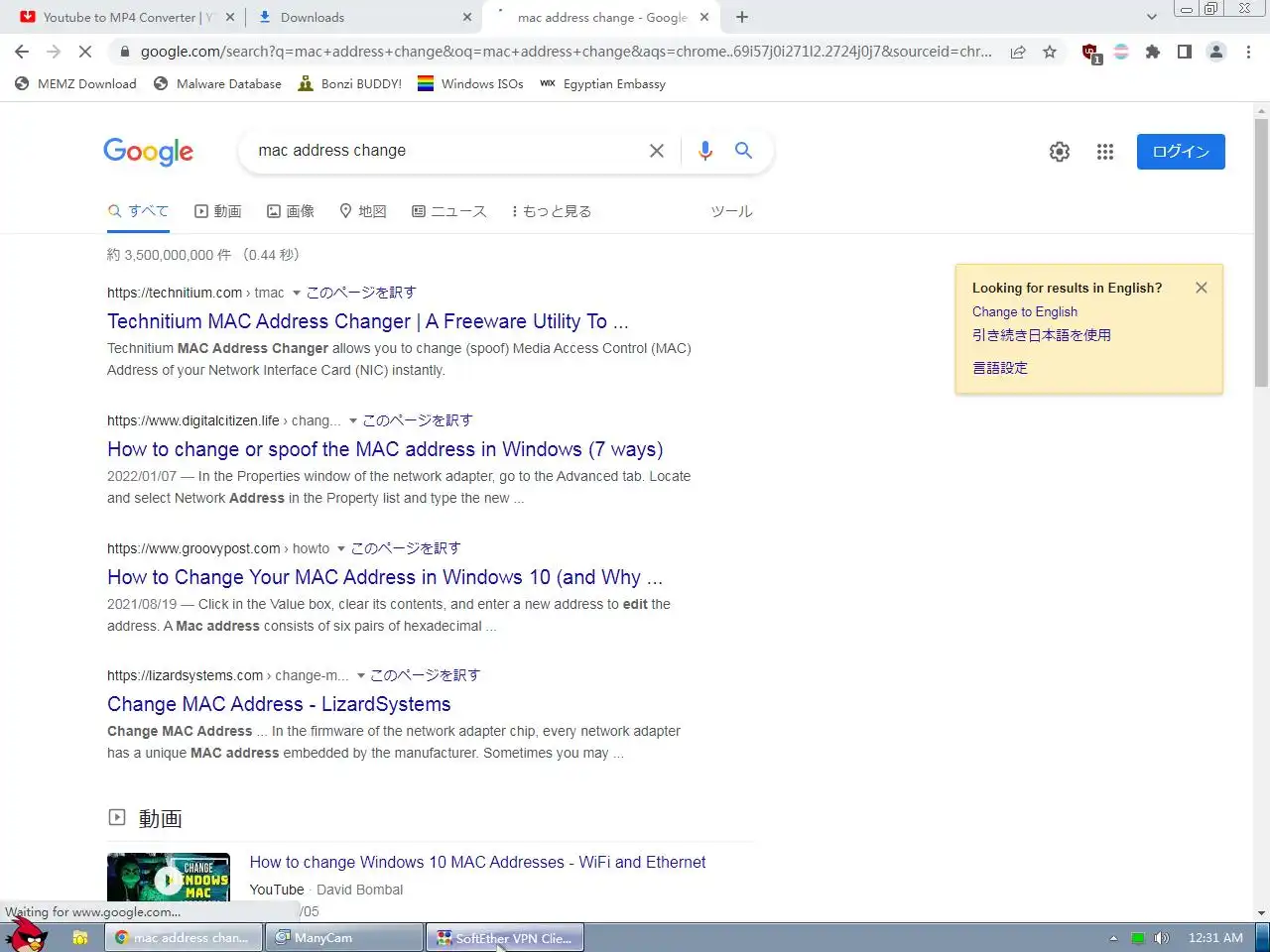Viewport: 1270px width, 952px height.
Task: Click the page vertical scrollbar thumb
Action: (x=1261, y=253)
